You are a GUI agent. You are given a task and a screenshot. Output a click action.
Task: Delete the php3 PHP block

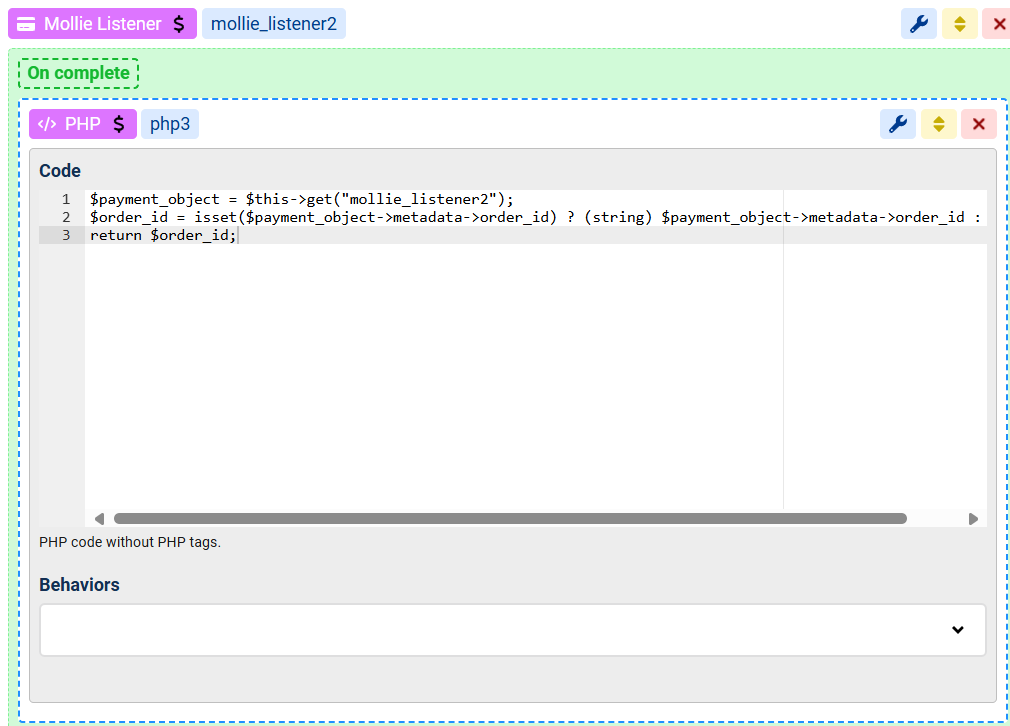[x=978, y=124]
